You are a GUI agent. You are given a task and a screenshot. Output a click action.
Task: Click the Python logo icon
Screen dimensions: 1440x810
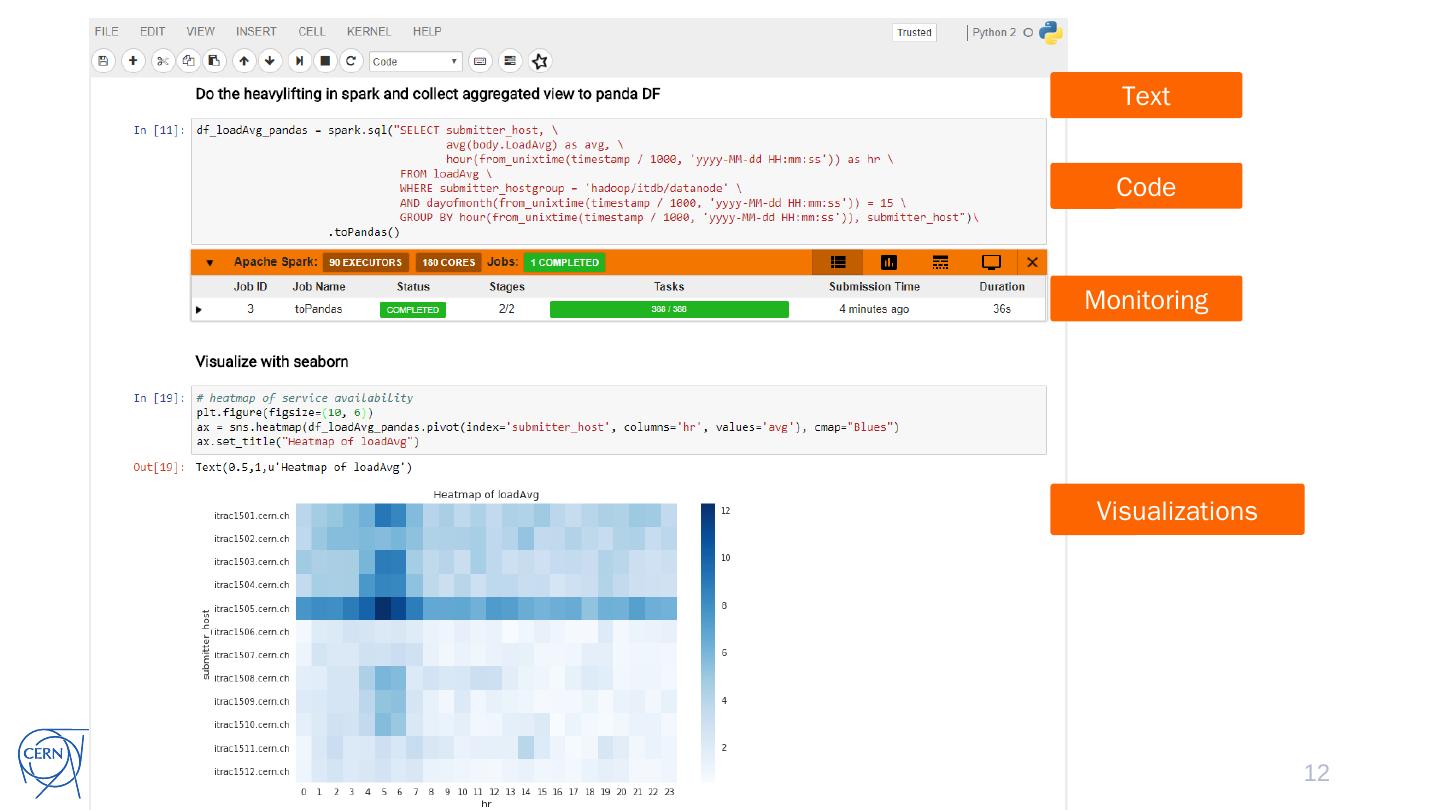(x=1051, y=32)
